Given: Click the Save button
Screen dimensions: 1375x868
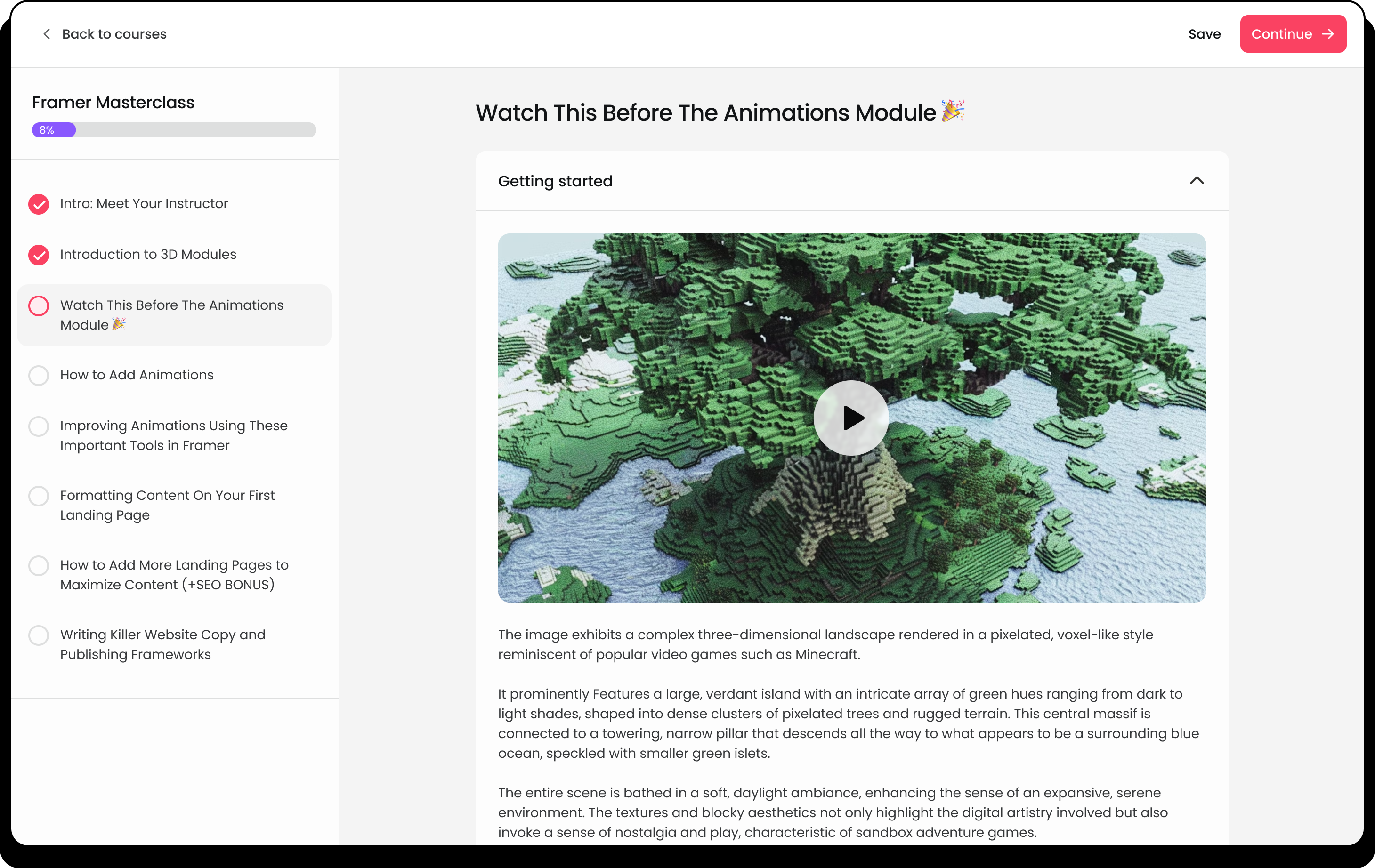Looking at the screenshot, I should click(1204, 34).
